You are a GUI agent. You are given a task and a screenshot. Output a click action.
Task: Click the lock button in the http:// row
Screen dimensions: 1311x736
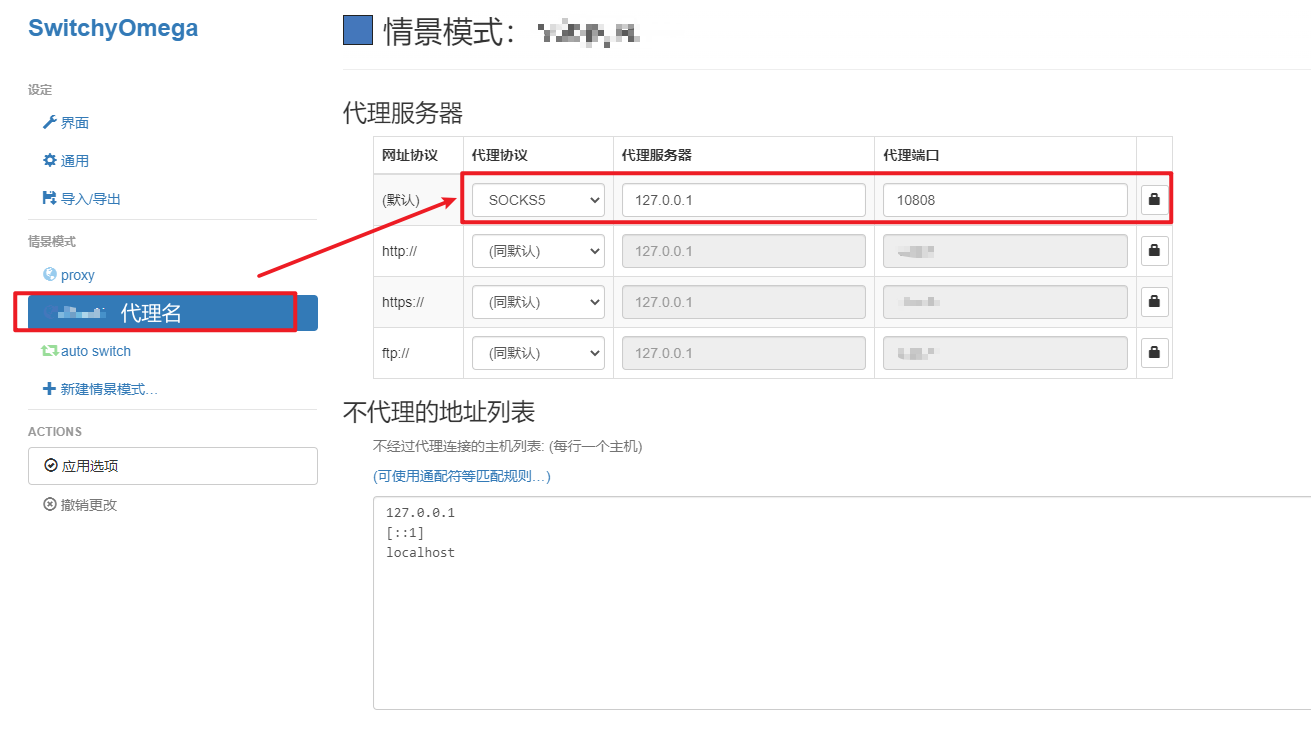pyautogui.click(x=1155, y=250)
